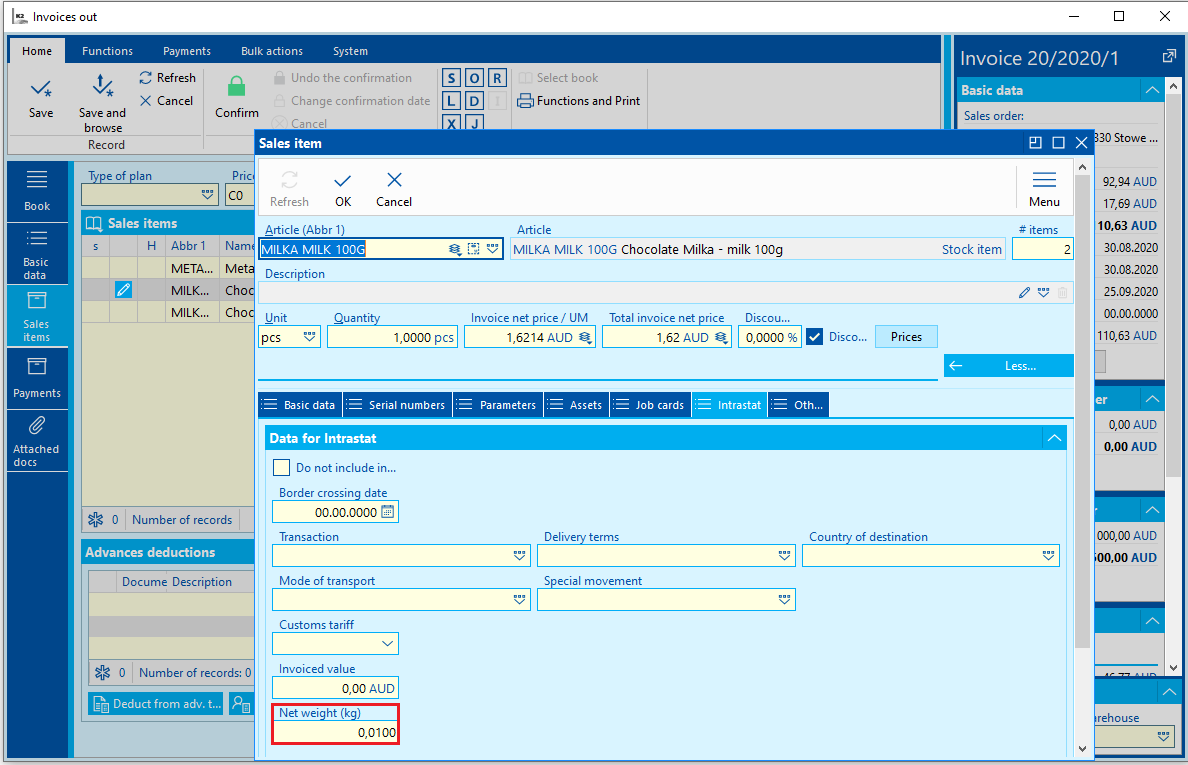Viewport: 1188px width, 765px height.
Task: Collapse the Basic data panel in Invoice pane
Action: (1152, 90)
